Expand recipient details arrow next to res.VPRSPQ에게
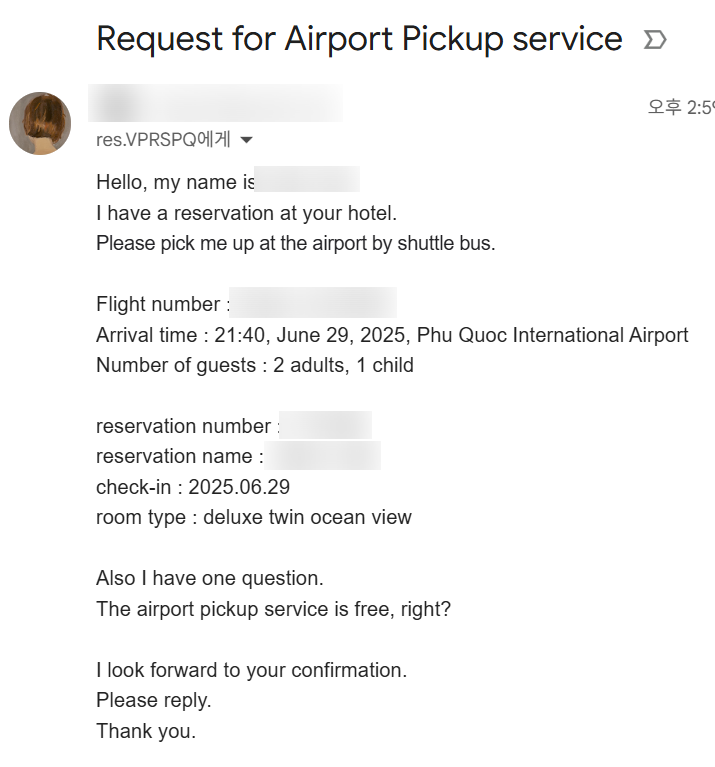715x767 pixels. point(247,140)
